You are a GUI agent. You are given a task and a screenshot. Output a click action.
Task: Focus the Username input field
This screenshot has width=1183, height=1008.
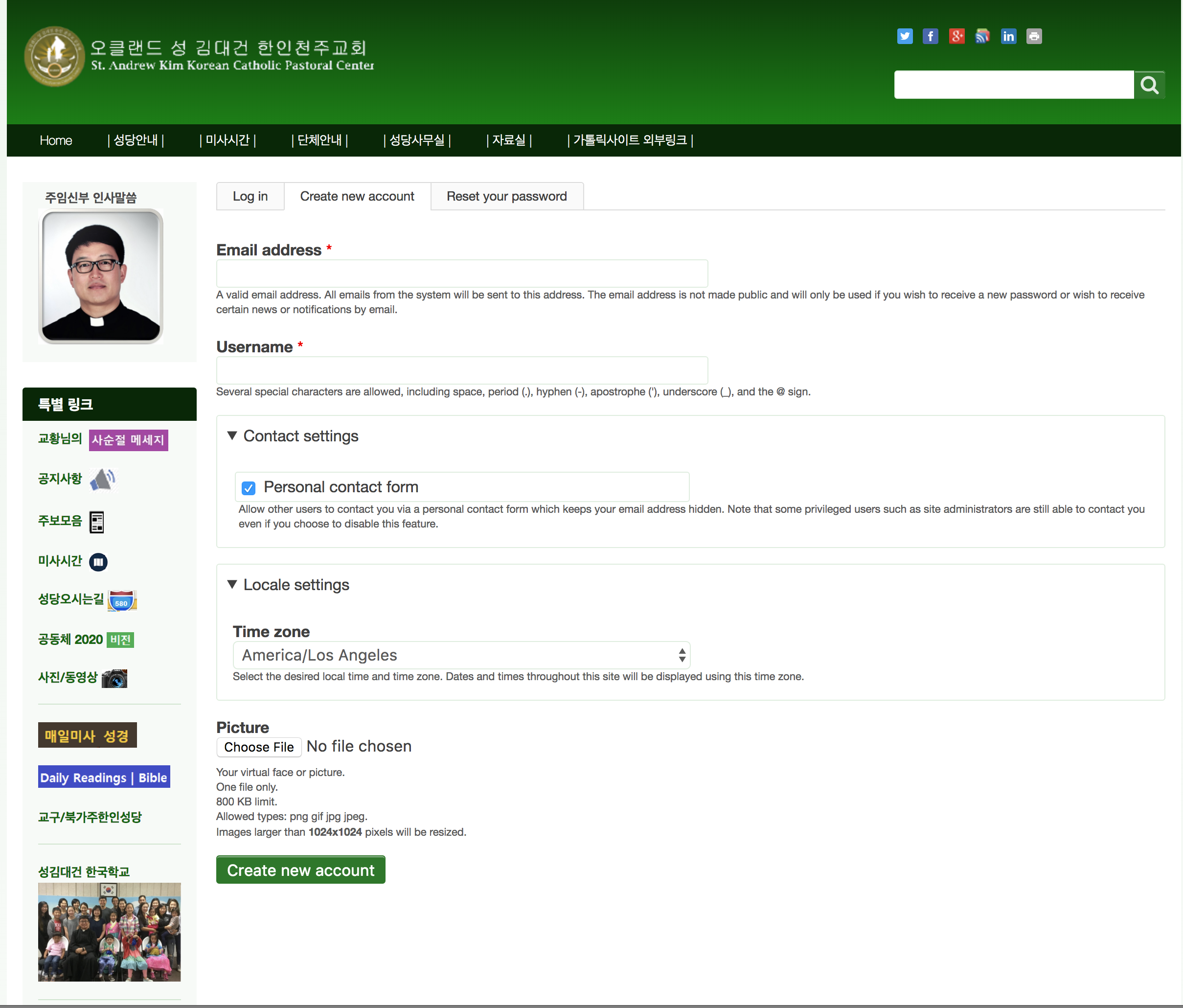click(x=462, y=370)
